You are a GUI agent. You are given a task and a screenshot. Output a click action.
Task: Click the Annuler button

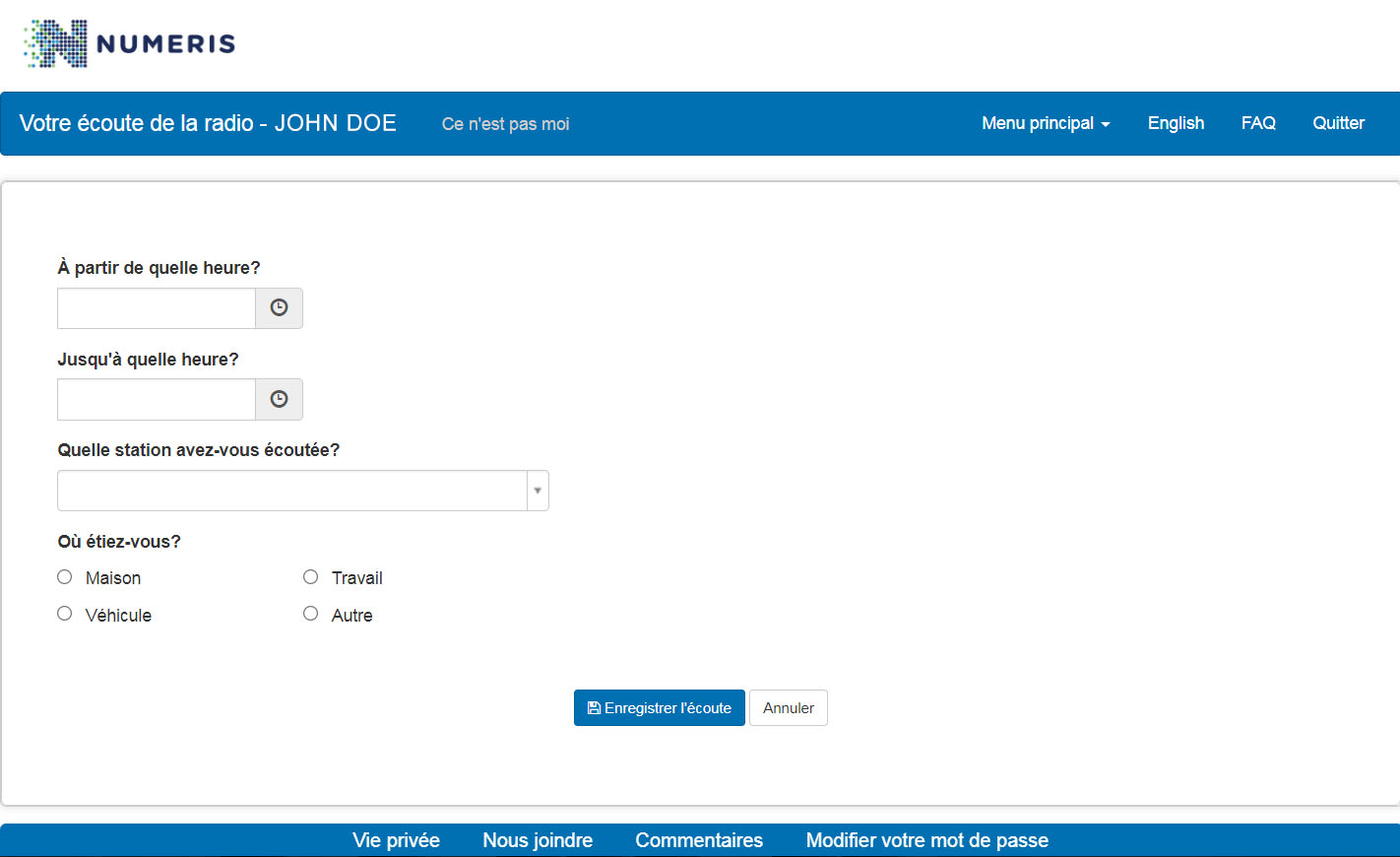pos(789,708)
